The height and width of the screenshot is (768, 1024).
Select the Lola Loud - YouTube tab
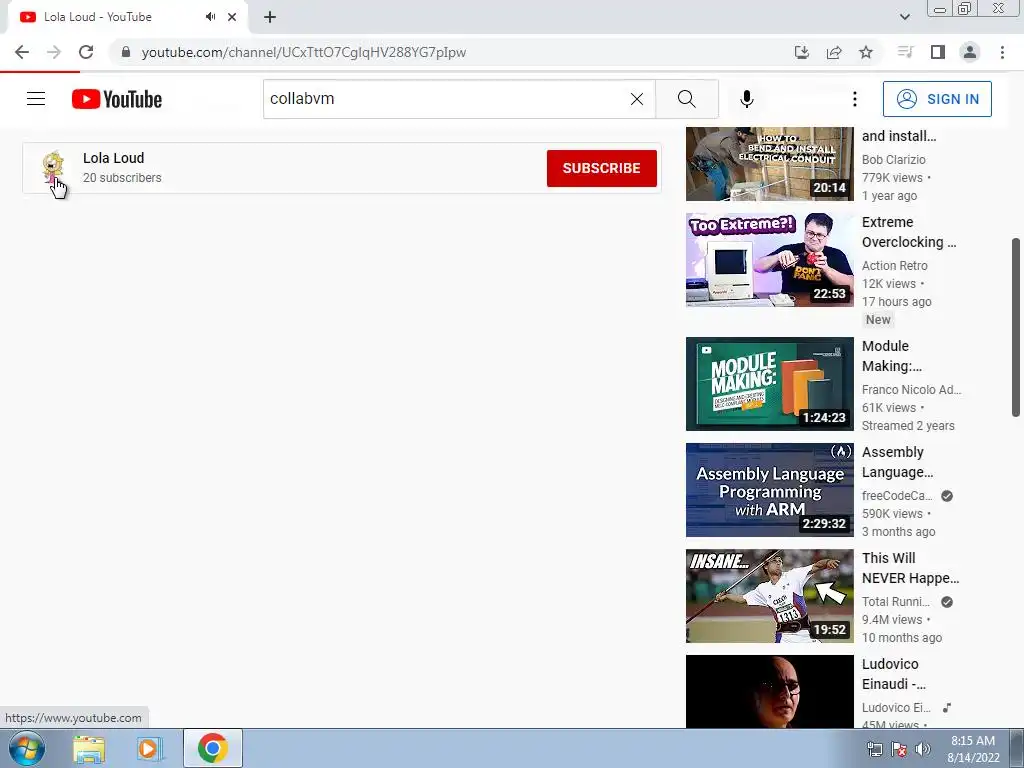[x=127, y=17]
